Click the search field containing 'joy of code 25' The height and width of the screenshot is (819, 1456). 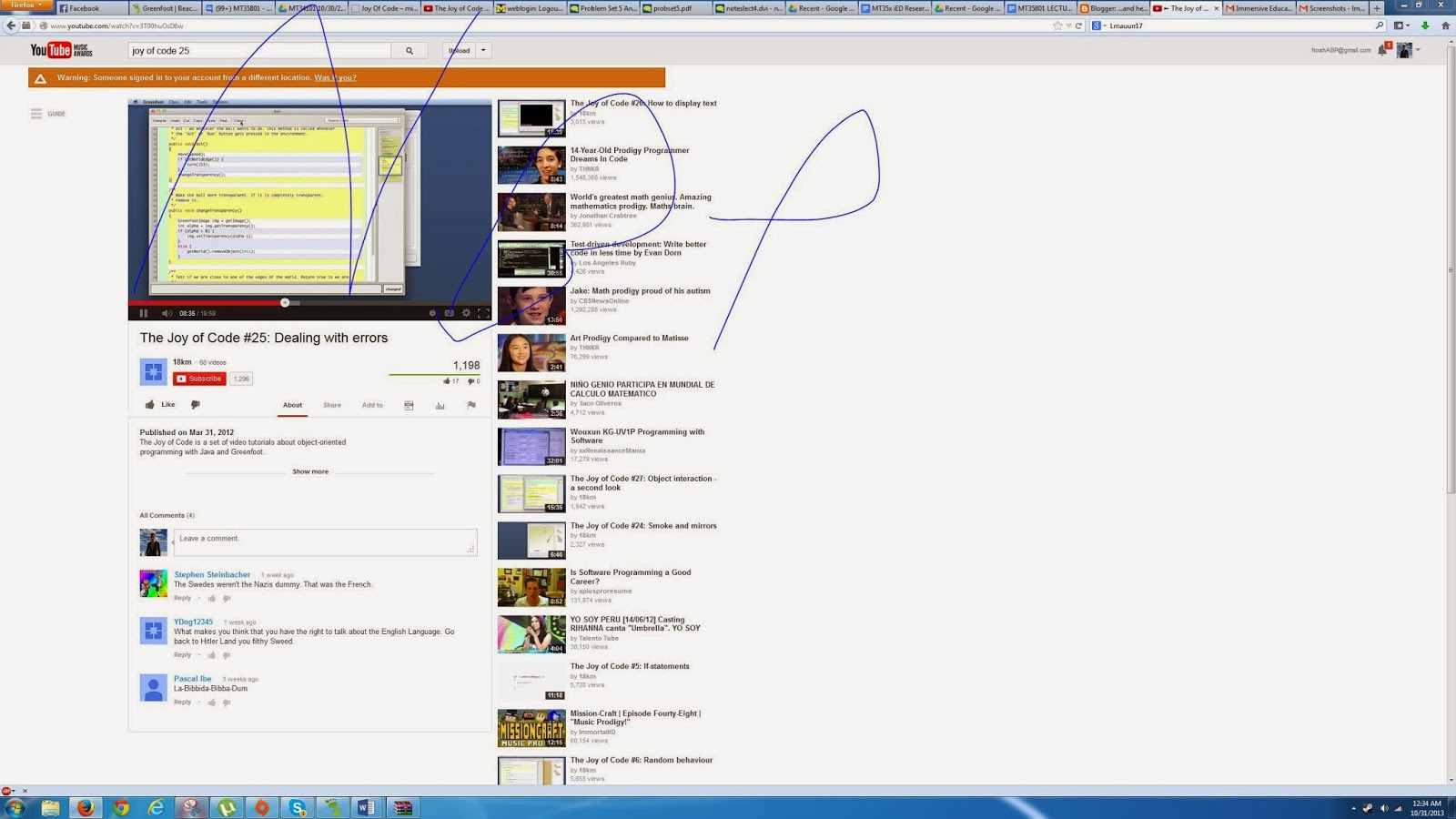(259, 51)
